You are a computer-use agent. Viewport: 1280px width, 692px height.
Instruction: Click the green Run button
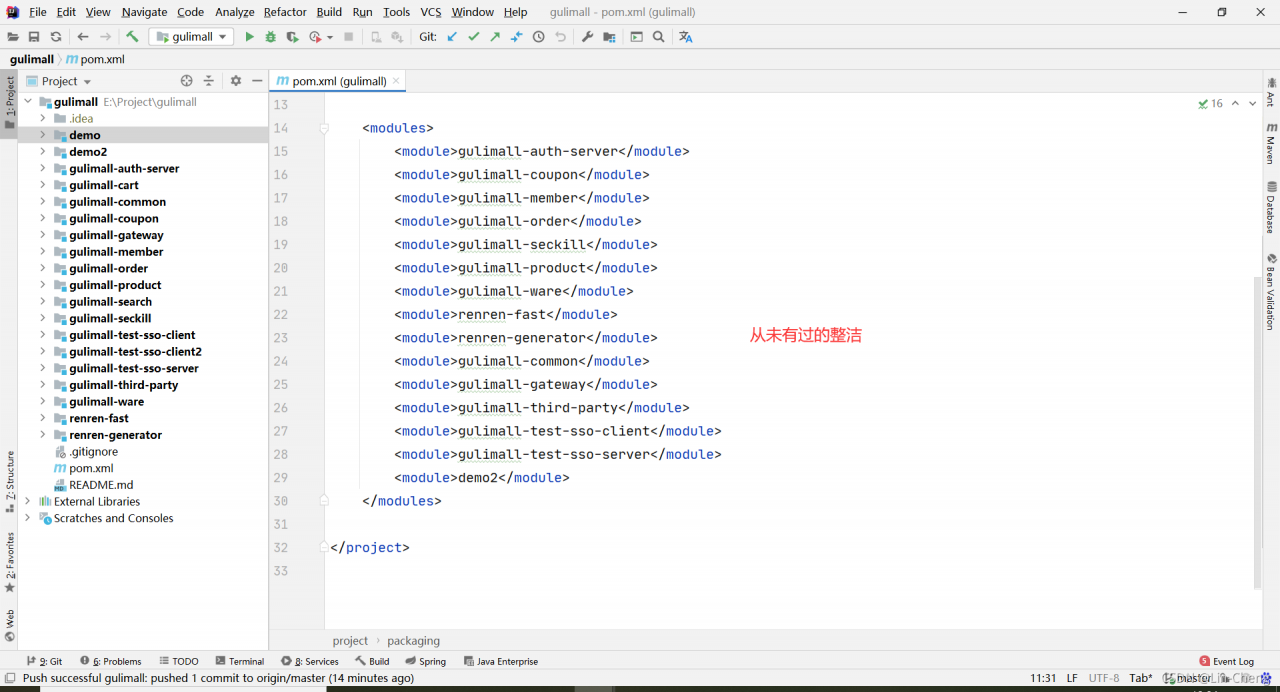250,37
